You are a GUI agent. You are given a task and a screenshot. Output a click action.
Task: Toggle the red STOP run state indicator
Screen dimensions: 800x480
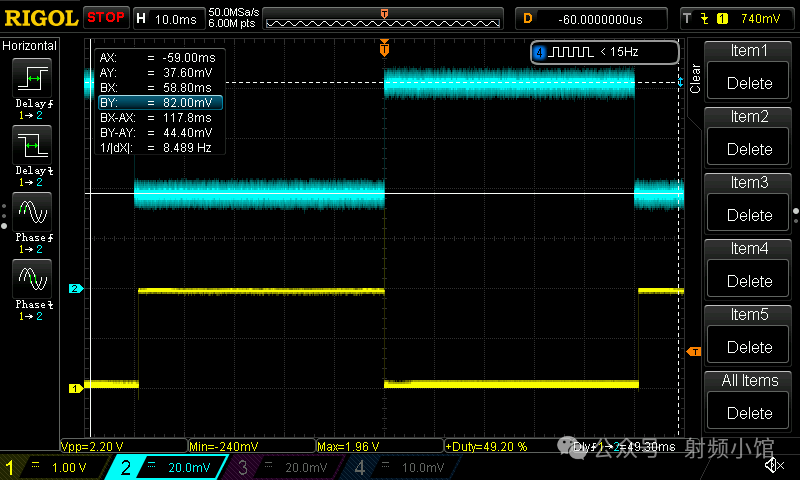105,17
